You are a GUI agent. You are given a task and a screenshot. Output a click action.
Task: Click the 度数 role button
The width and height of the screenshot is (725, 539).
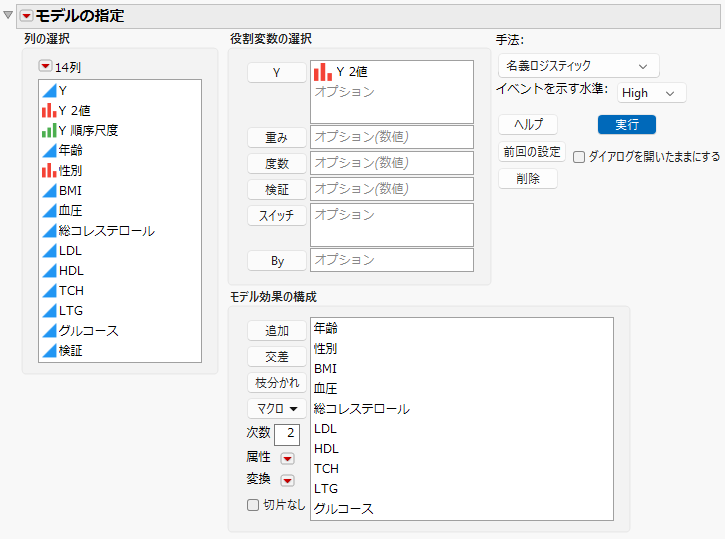click(276, 163)
